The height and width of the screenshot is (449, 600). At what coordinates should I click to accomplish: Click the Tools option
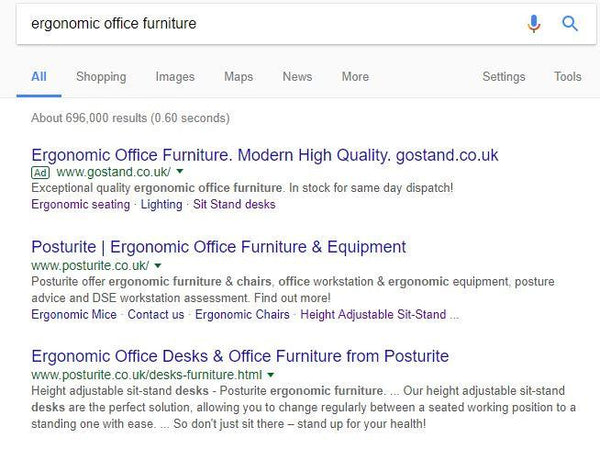567,77
